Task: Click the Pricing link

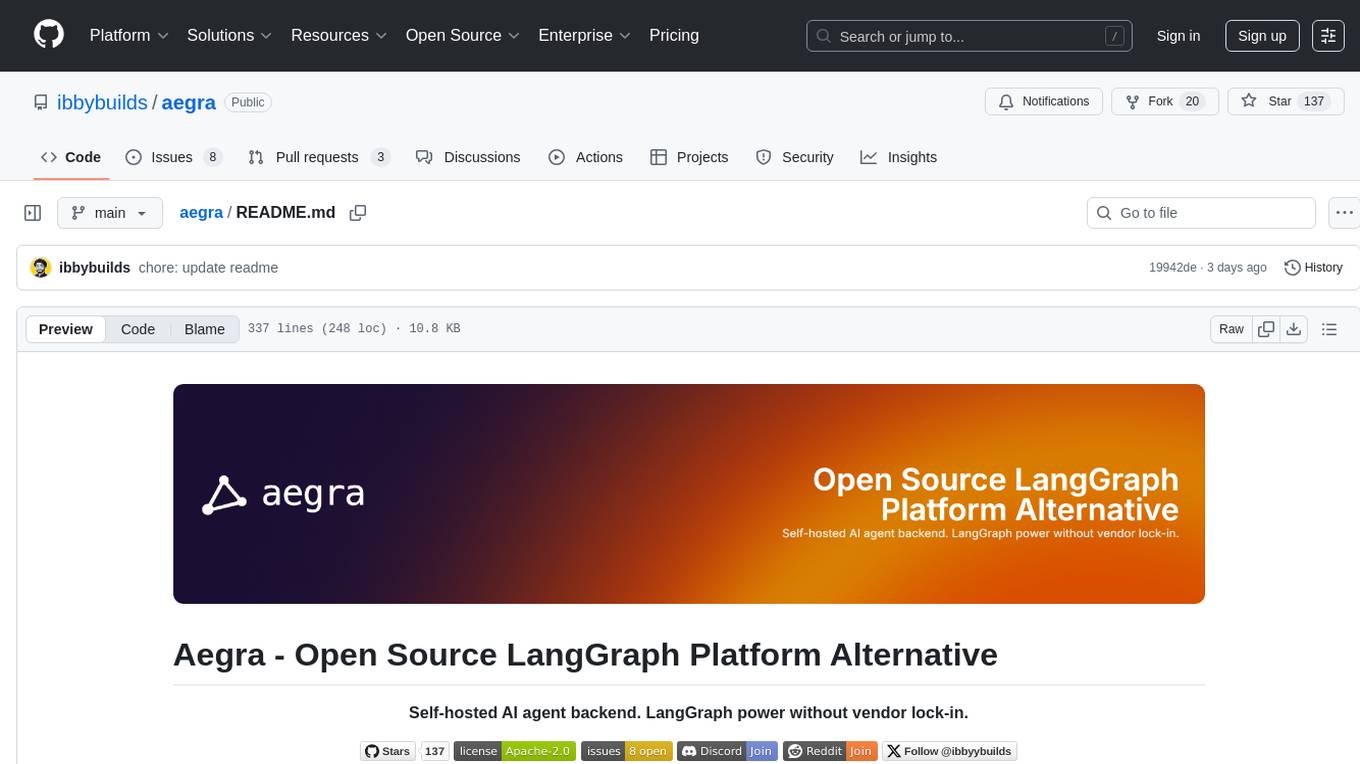Action: click(674, 35)
